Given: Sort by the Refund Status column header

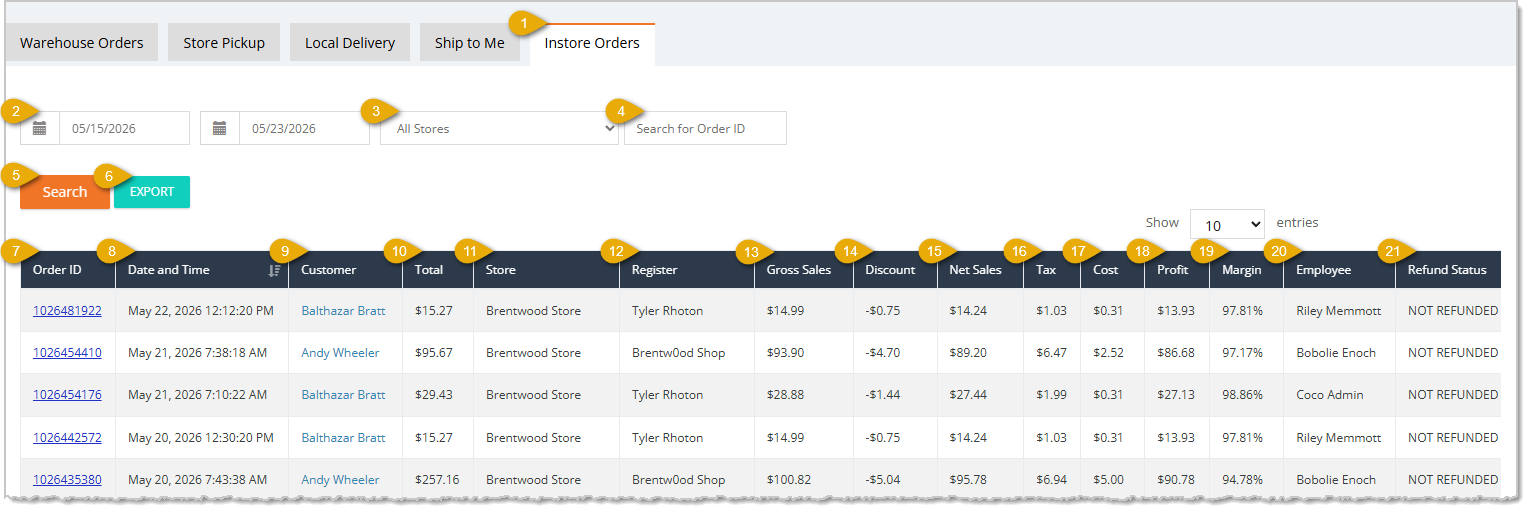Looking at the screenshot, I should [x=1448, y=270].
